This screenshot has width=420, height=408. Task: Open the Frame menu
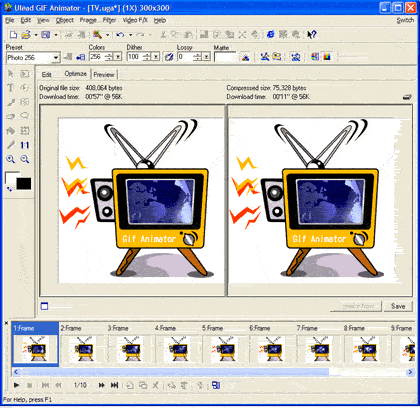click(88, 20)
